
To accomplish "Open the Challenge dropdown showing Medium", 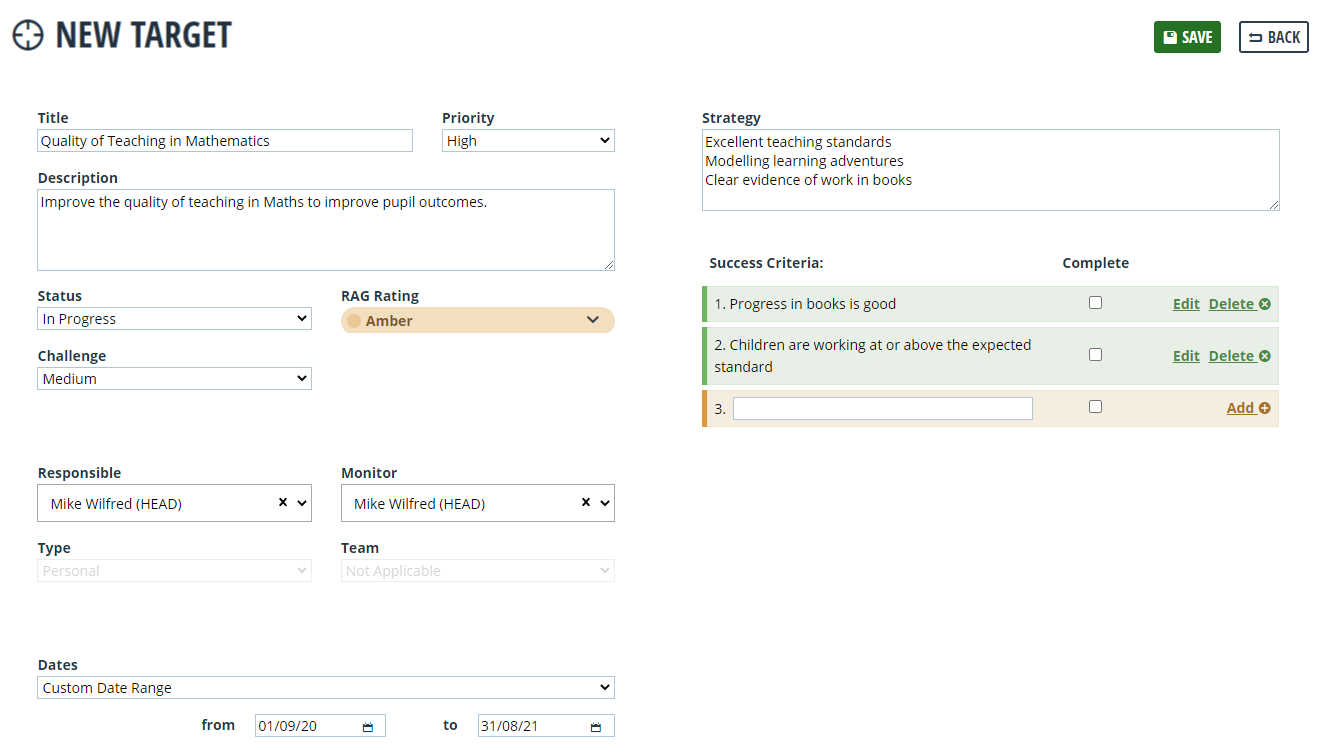I will (x=175, y=379).
